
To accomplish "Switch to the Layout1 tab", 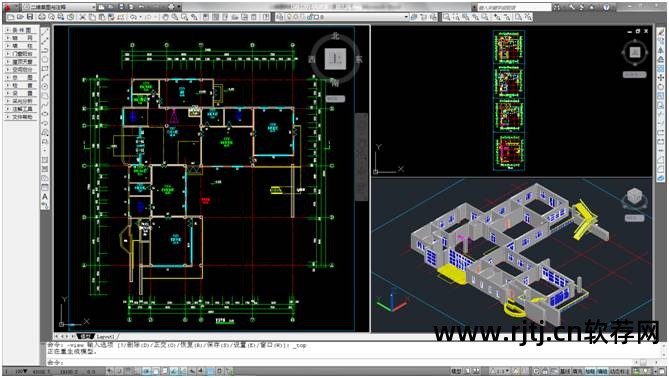I will tap(105, 336).
